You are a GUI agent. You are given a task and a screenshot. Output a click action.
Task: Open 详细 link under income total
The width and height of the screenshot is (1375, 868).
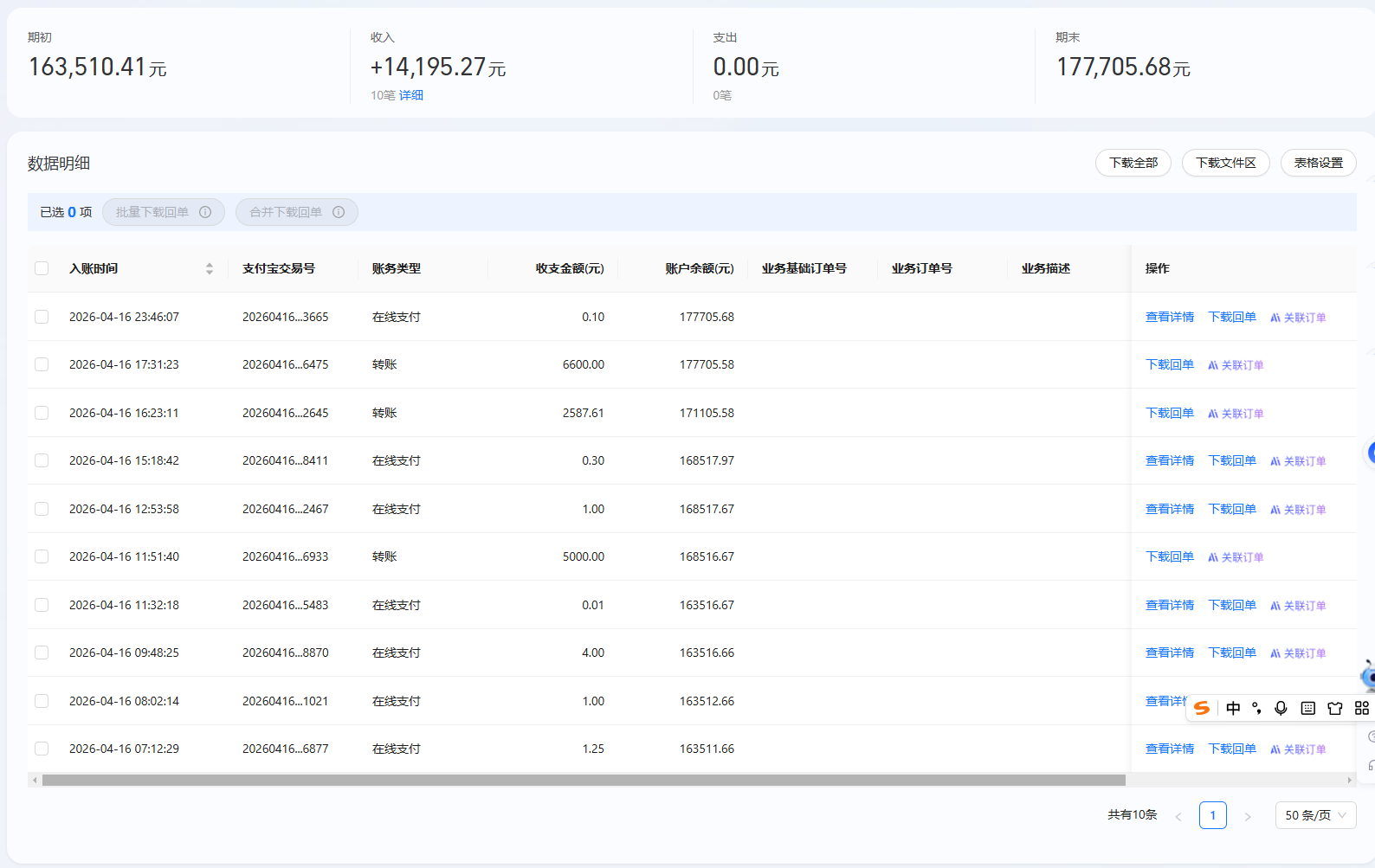point(411,95)
